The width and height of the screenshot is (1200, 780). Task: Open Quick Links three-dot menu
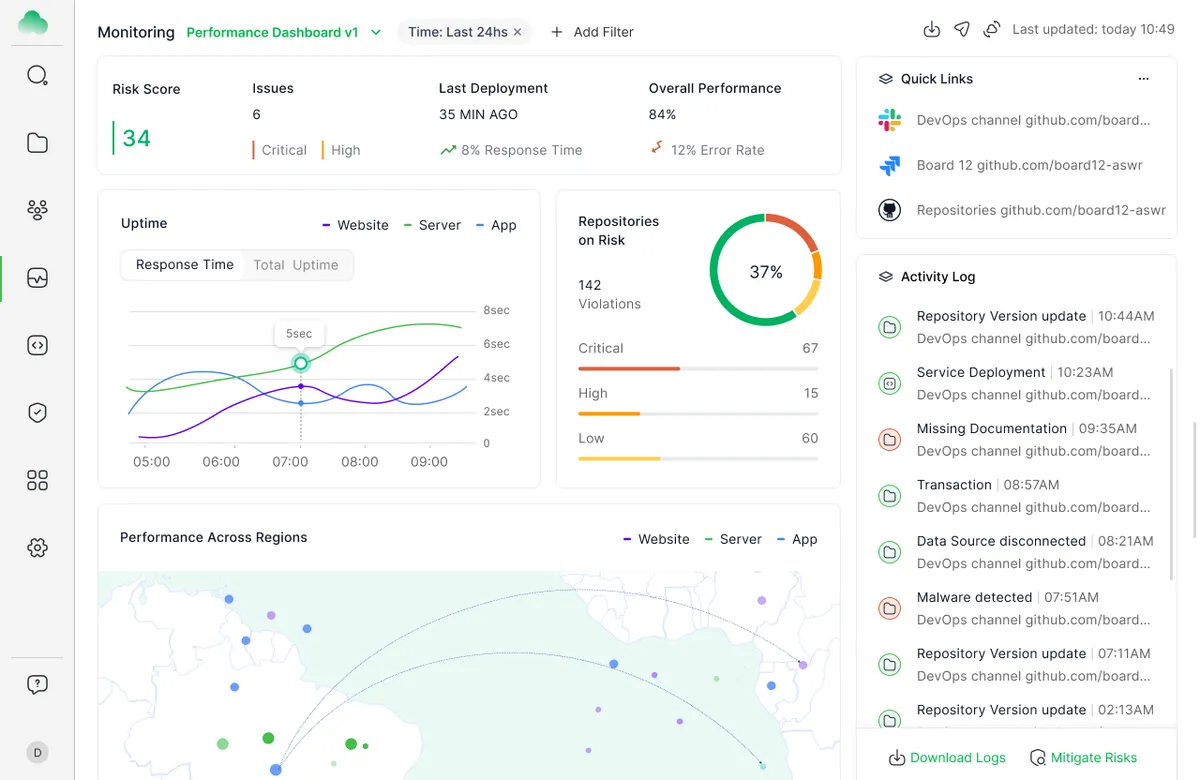click(1144, 79)
